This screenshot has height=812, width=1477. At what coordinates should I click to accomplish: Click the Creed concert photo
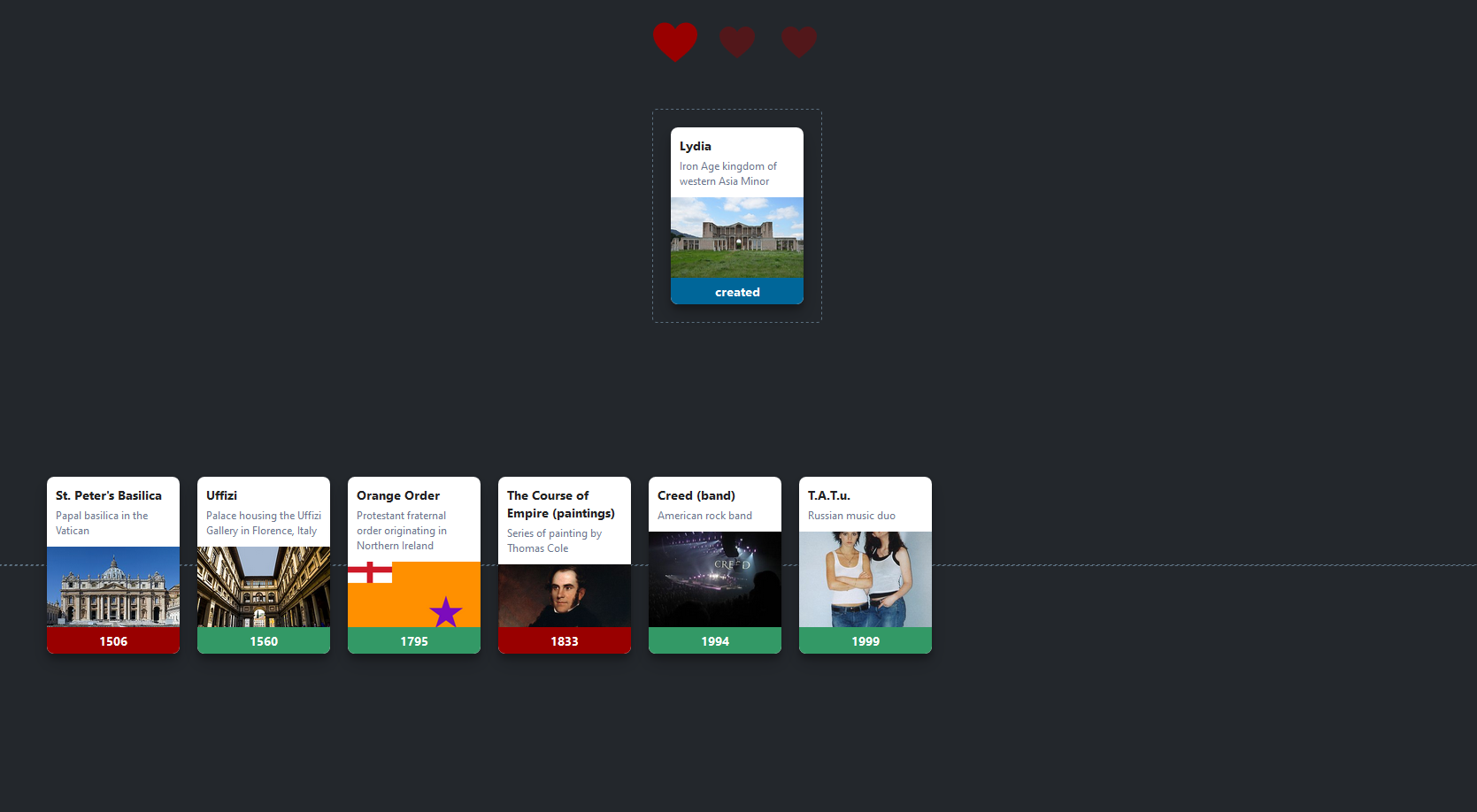tap(715, 579)
